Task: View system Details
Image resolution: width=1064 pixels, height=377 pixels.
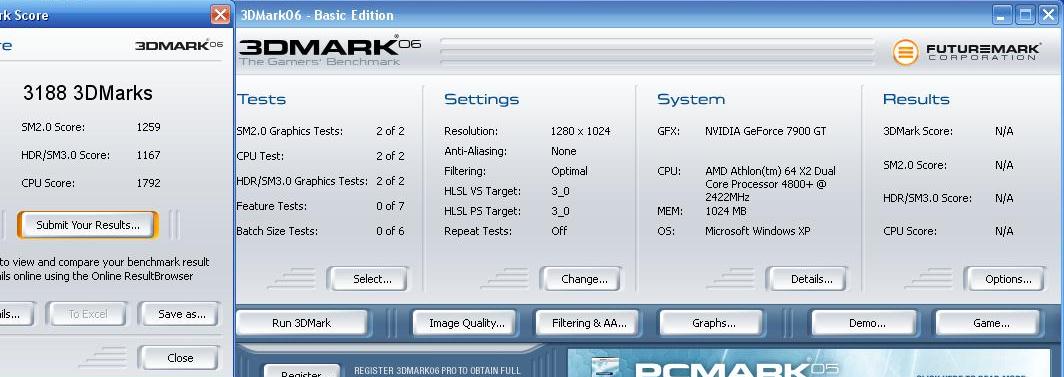Action: pyautogui.click(x=807, y=279)
